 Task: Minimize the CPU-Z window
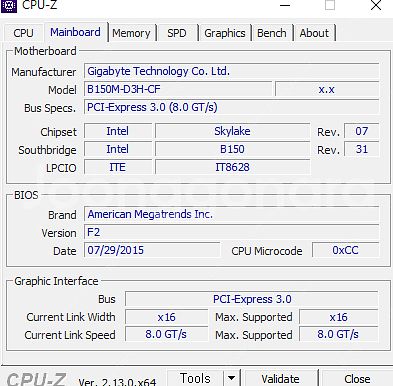[x=285, y=6]
